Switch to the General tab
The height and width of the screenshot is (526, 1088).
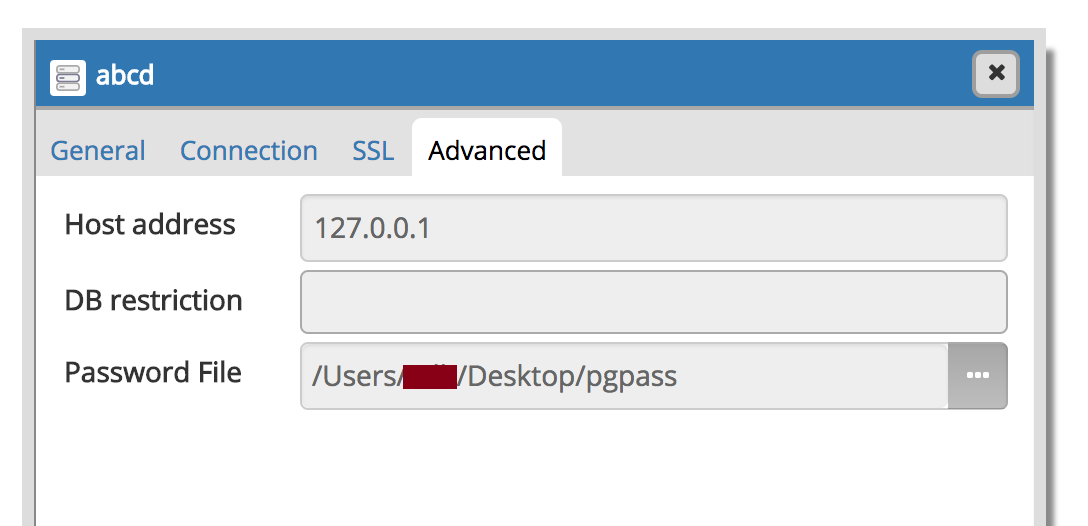tap(98, 151)
